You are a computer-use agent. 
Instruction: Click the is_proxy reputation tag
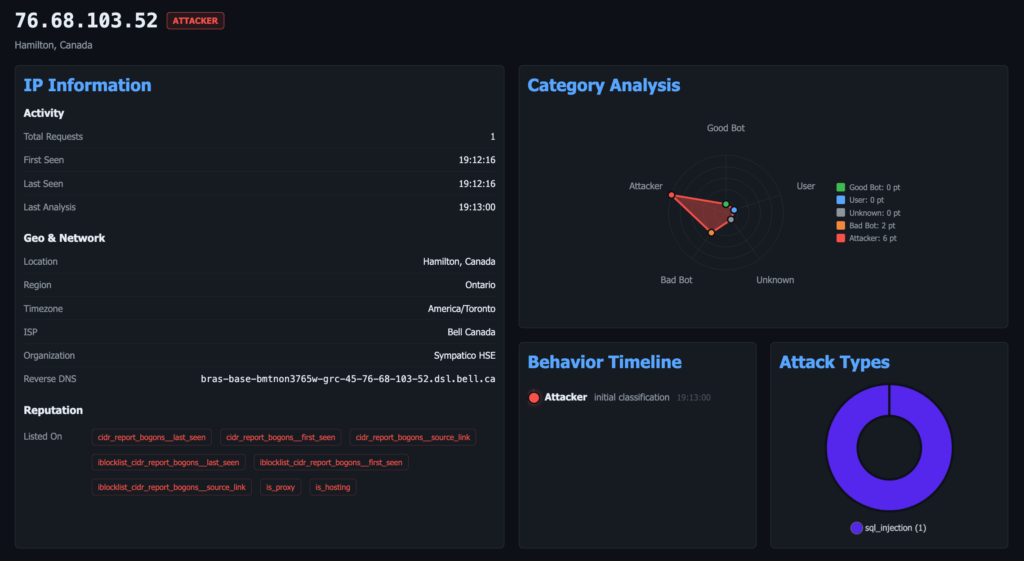click(279, 487)
